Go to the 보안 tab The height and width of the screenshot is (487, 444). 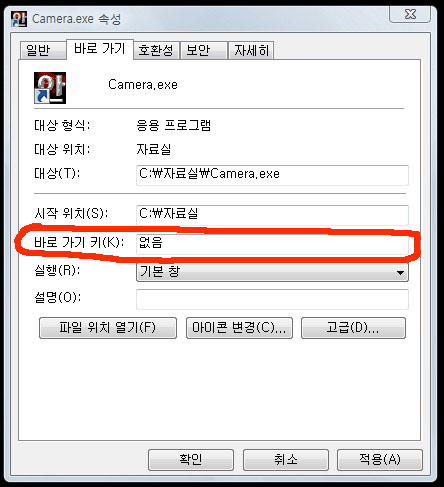tap(204, 50)
